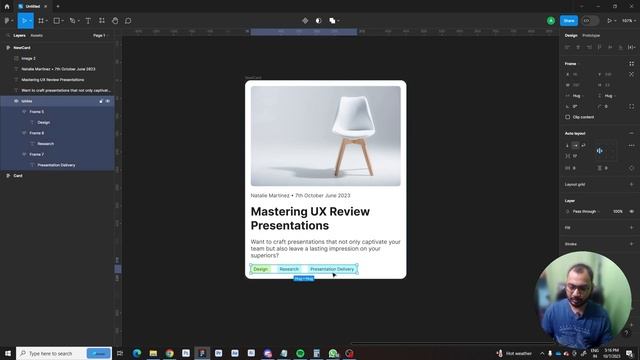Select the Rectangle shape tool

click(57, 20)
